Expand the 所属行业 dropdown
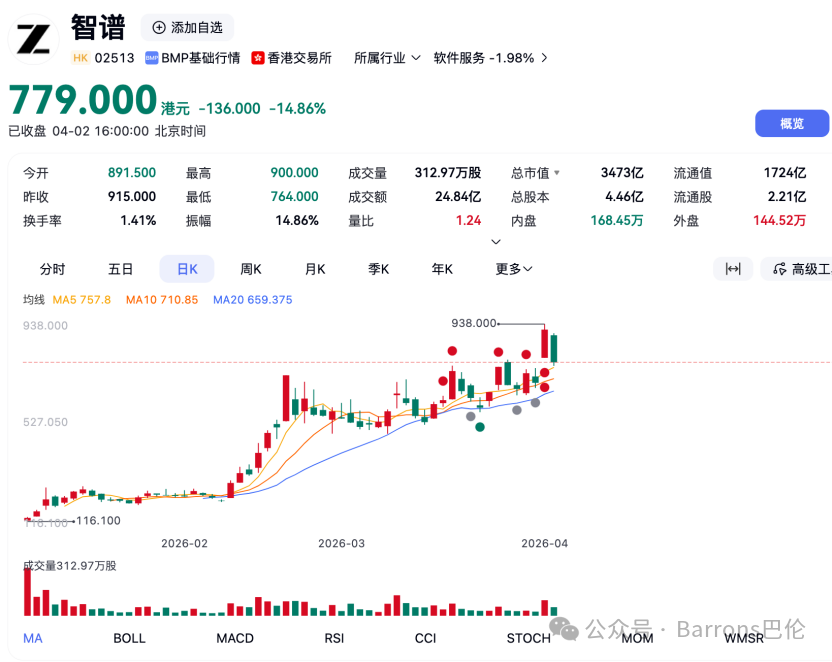 (x=387, y=58)
